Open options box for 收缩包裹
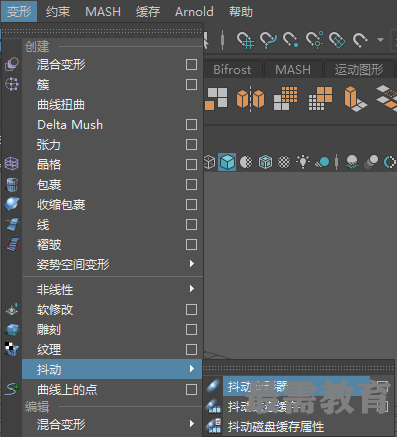Screen dimensions: 397x437 pos(191,205)
